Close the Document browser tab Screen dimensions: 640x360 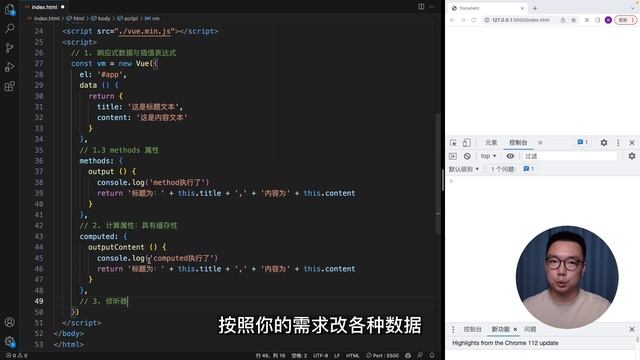pos(522,8)
